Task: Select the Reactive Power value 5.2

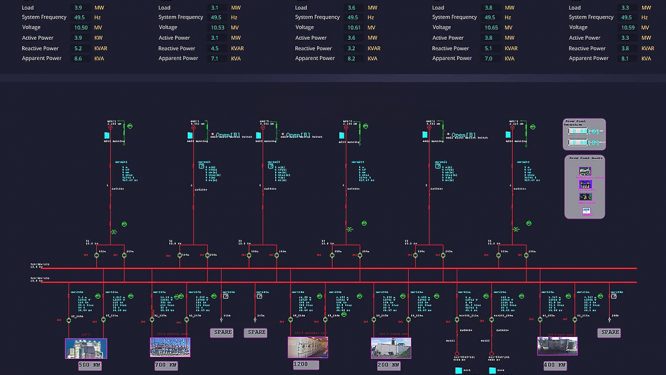Action: pos(78,48)
